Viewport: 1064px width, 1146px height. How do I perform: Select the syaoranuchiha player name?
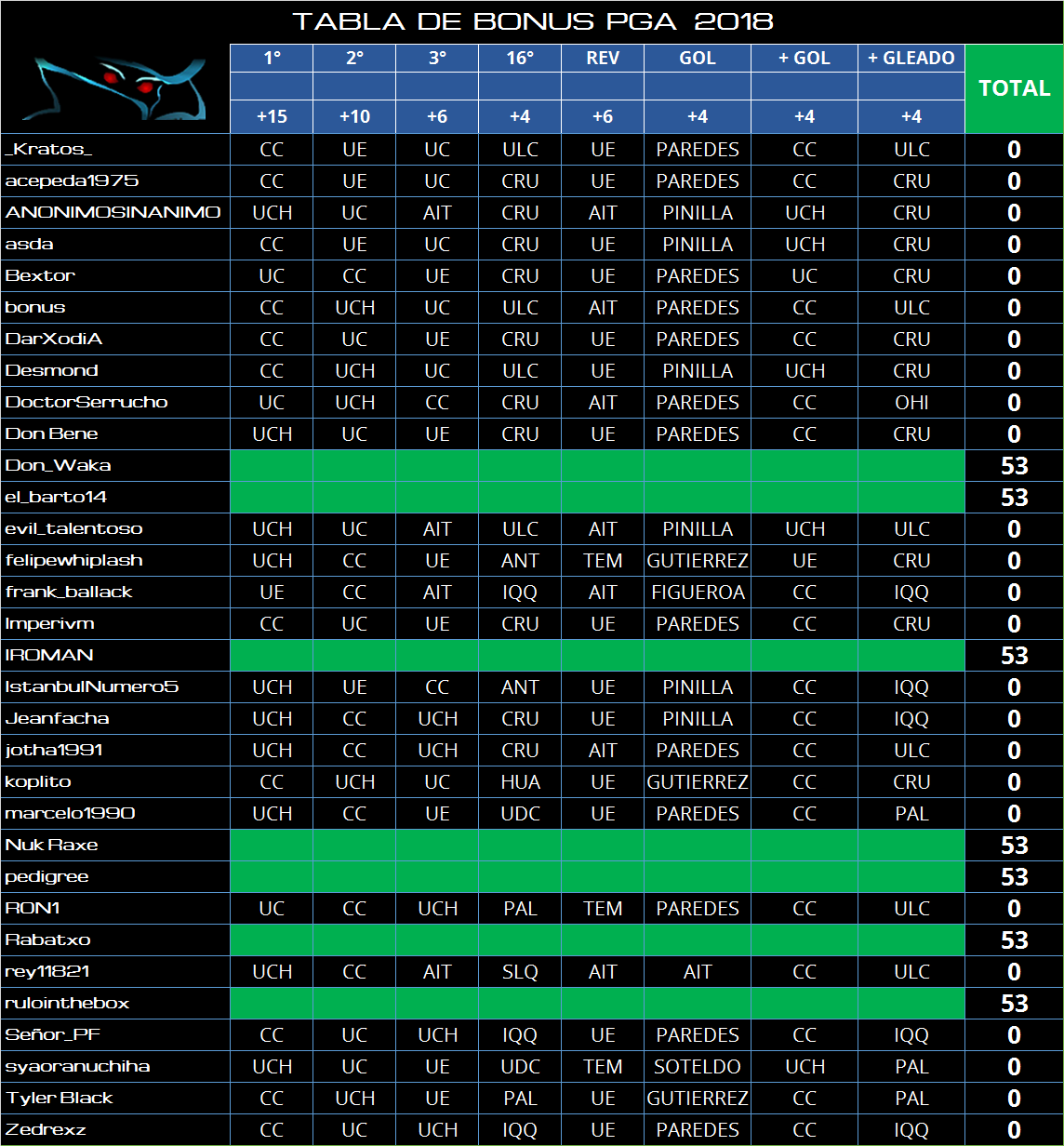pos(77,1067)
